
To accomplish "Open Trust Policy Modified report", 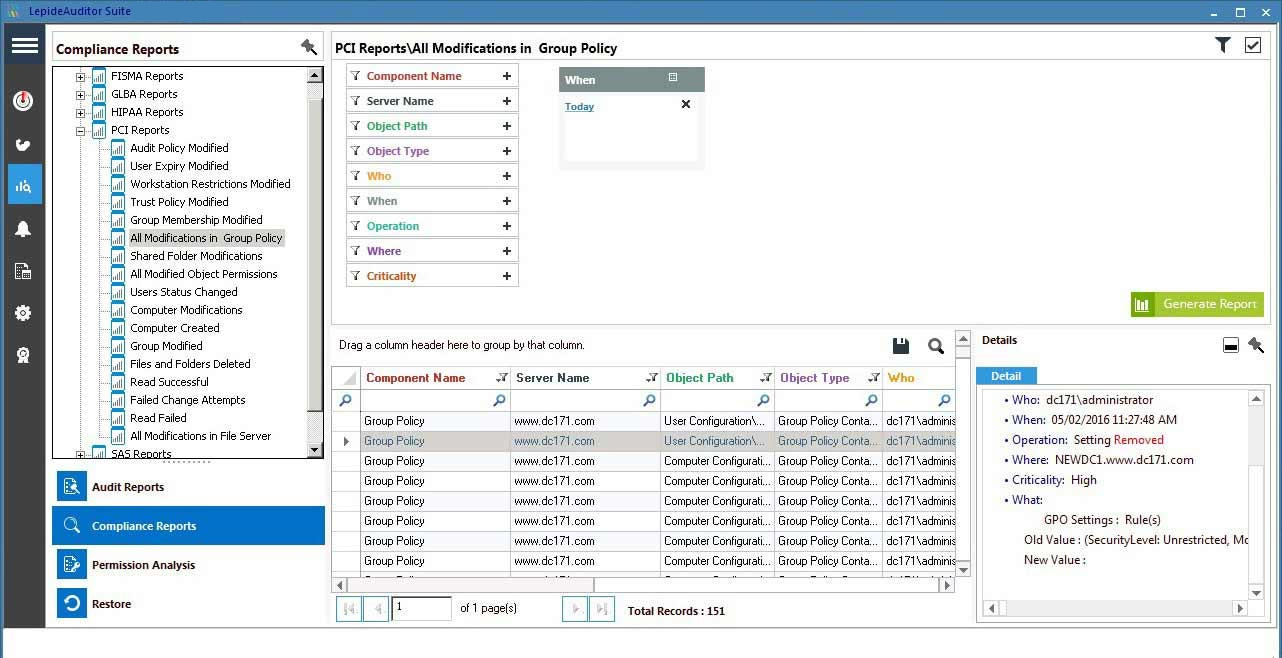I will point(179,202).
